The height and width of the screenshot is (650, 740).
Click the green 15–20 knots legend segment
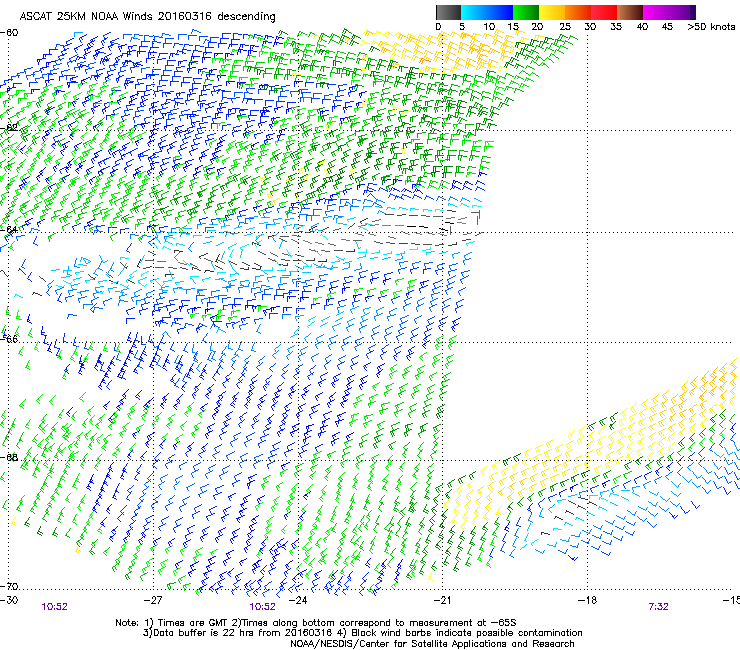(526, 12)
